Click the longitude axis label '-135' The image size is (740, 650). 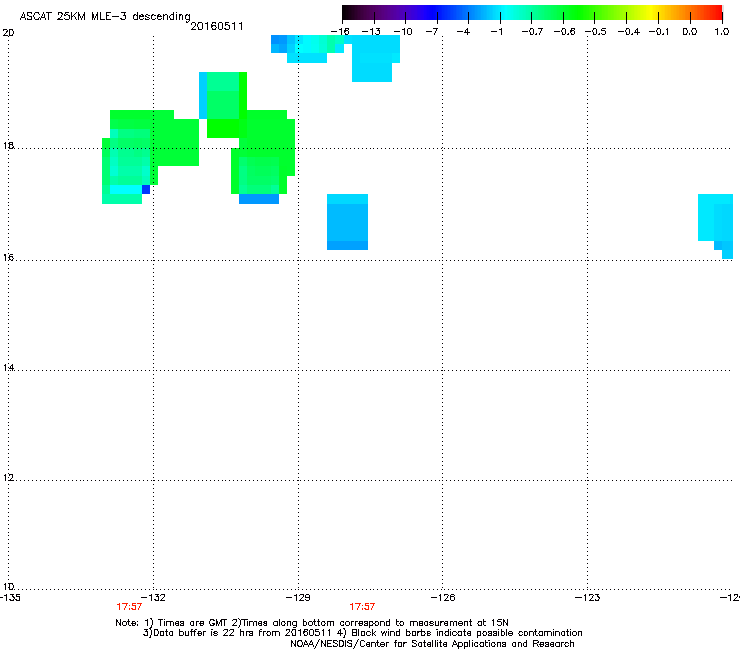point(10,598)
